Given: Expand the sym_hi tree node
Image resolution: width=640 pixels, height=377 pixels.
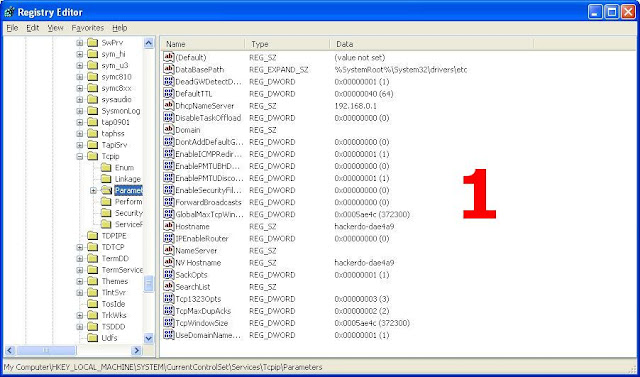Looking at the screenshot, I should 80,54.
